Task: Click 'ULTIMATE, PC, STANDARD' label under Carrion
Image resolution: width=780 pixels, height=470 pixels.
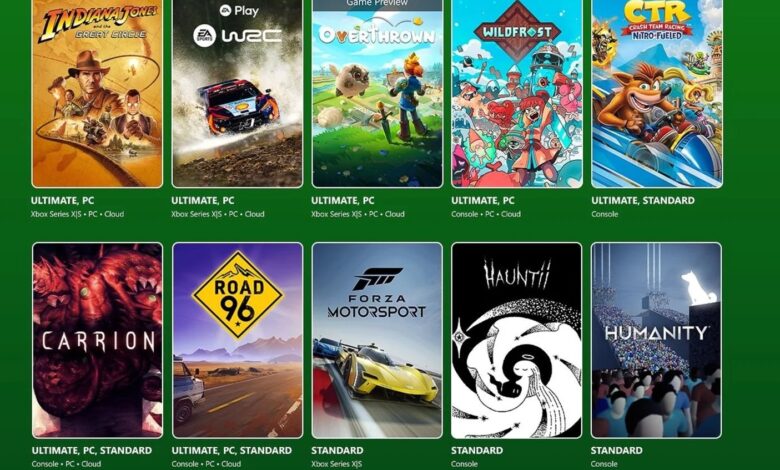Action: click(92, 451)
